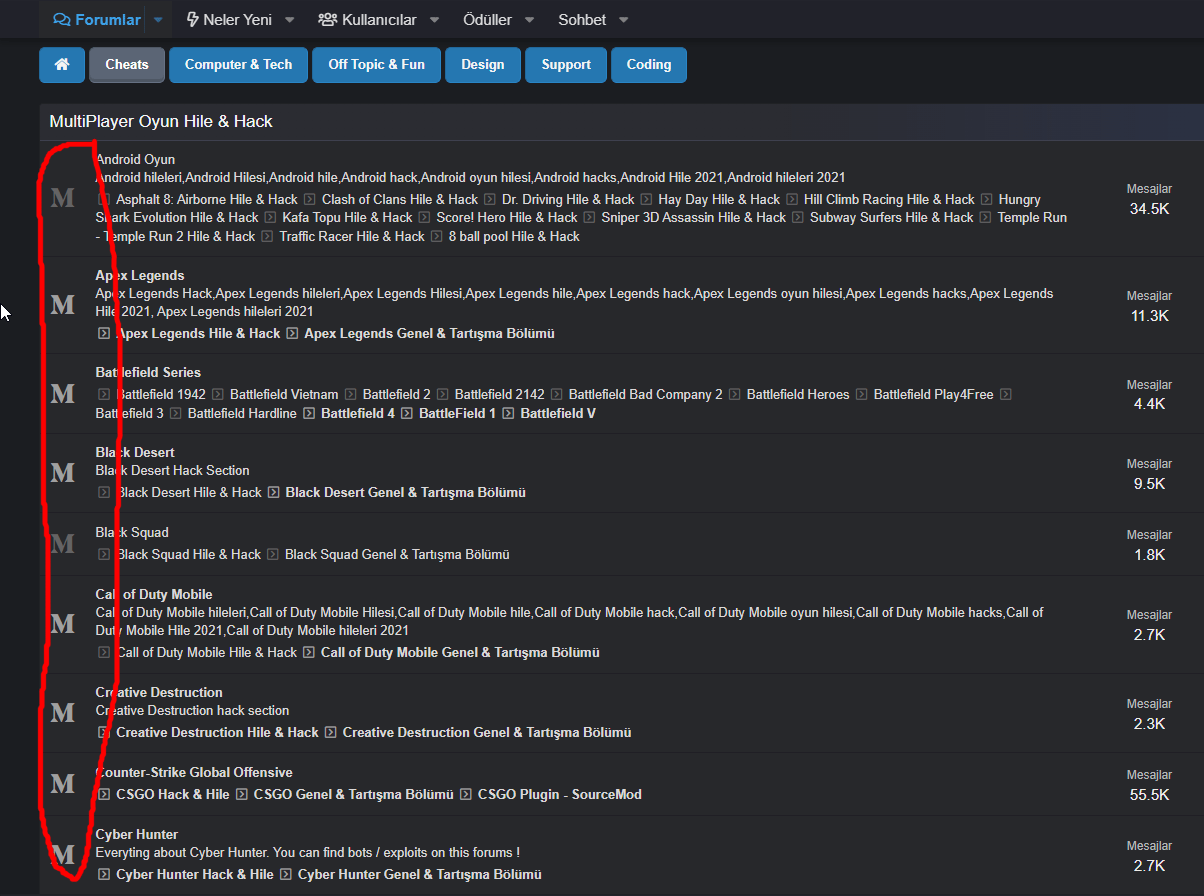This screenshot has width=1204, height=896.
Task: Open the MultiPlayer Oyun Hile & Hack category
Action: [x=161, y=121]
